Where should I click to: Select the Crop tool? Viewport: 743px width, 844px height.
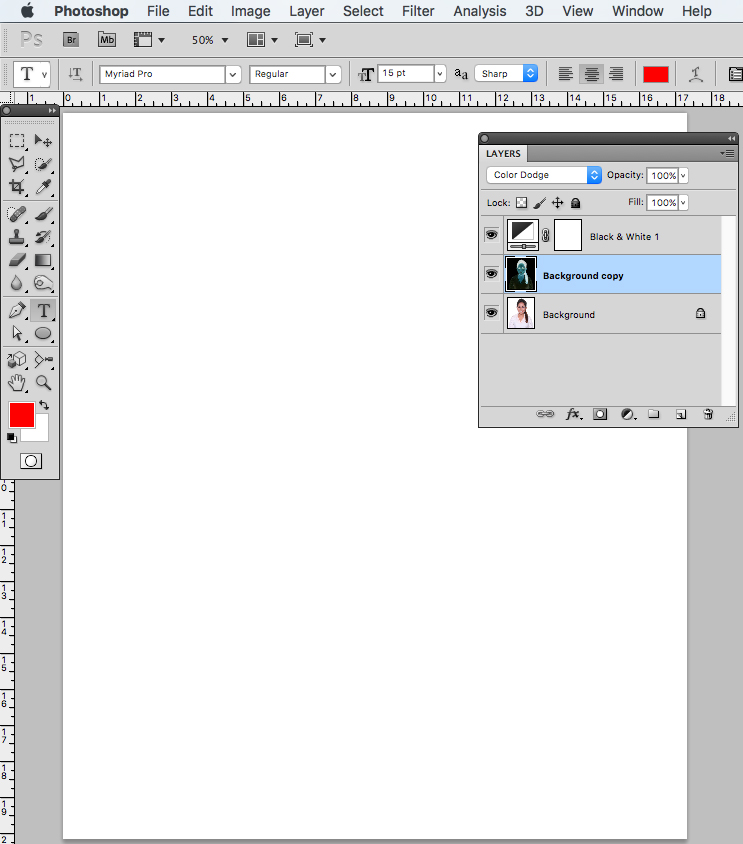pyautogui.click(x=17, y=187)
